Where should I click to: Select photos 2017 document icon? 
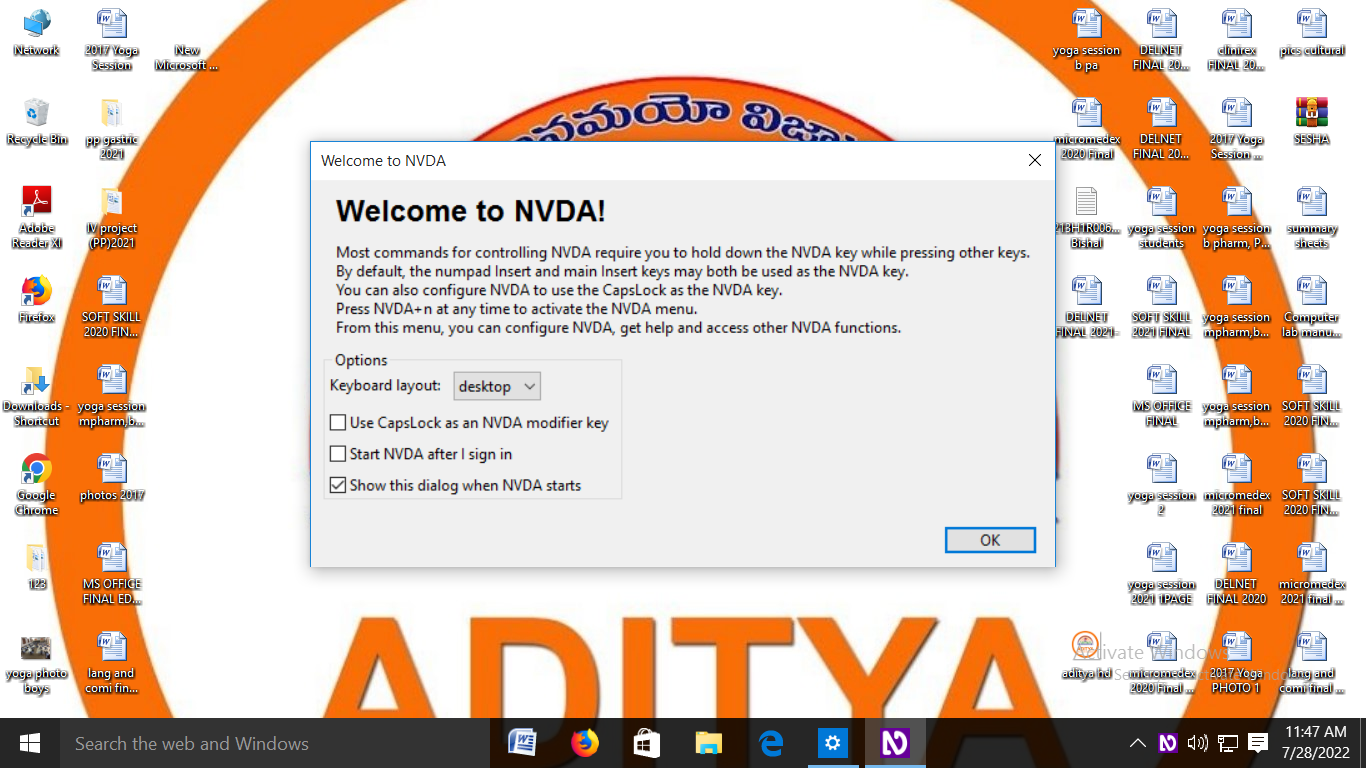pyautogui.click(x=112, y=476)
